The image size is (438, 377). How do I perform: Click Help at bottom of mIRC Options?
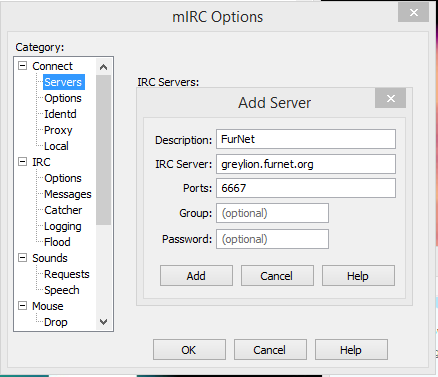click(351, 350)
